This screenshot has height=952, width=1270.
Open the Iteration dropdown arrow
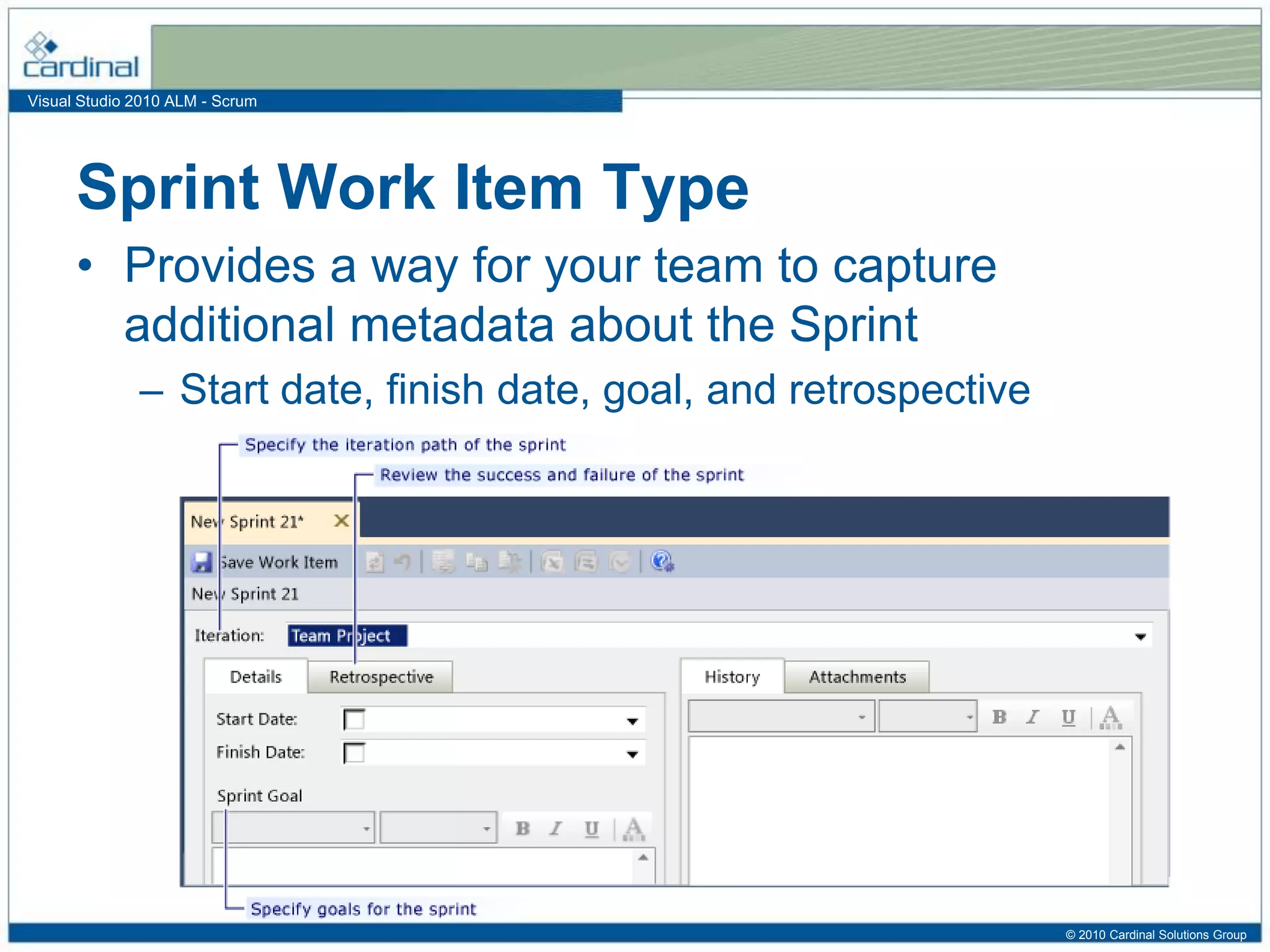pyautogui.click(x=1140, y=637)
